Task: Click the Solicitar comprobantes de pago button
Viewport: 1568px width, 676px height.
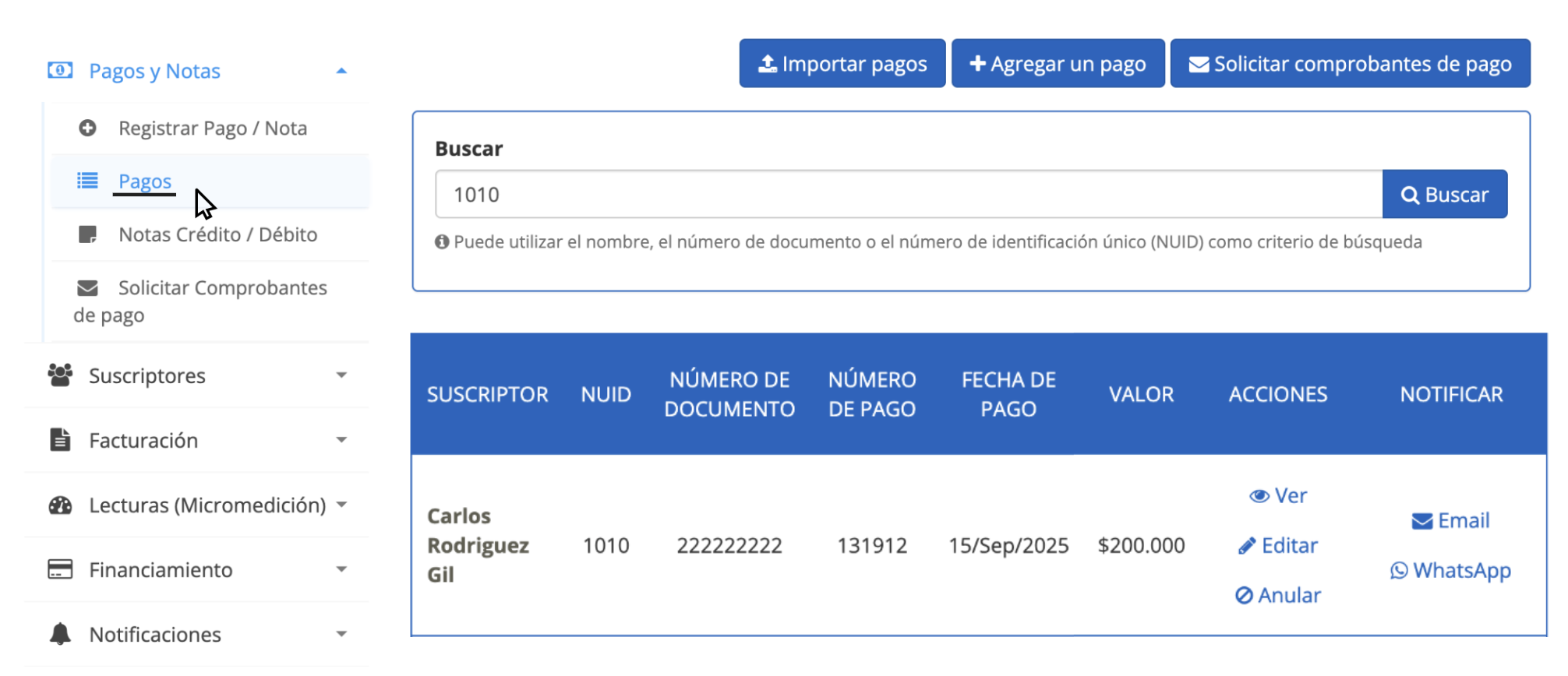Action: (1350, 64)
